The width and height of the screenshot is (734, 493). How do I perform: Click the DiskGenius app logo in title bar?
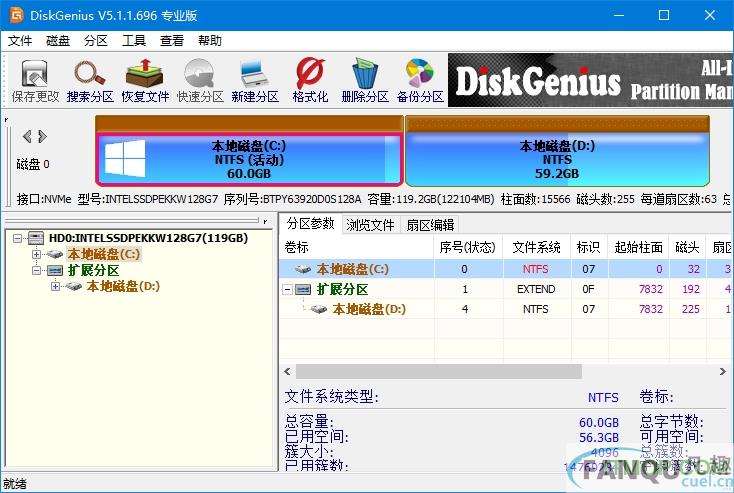tap(16, 15)
